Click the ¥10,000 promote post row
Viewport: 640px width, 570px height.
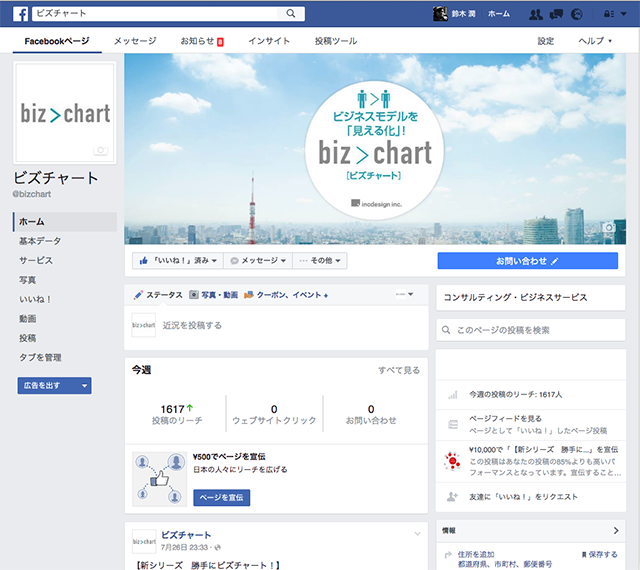[531, 461]
